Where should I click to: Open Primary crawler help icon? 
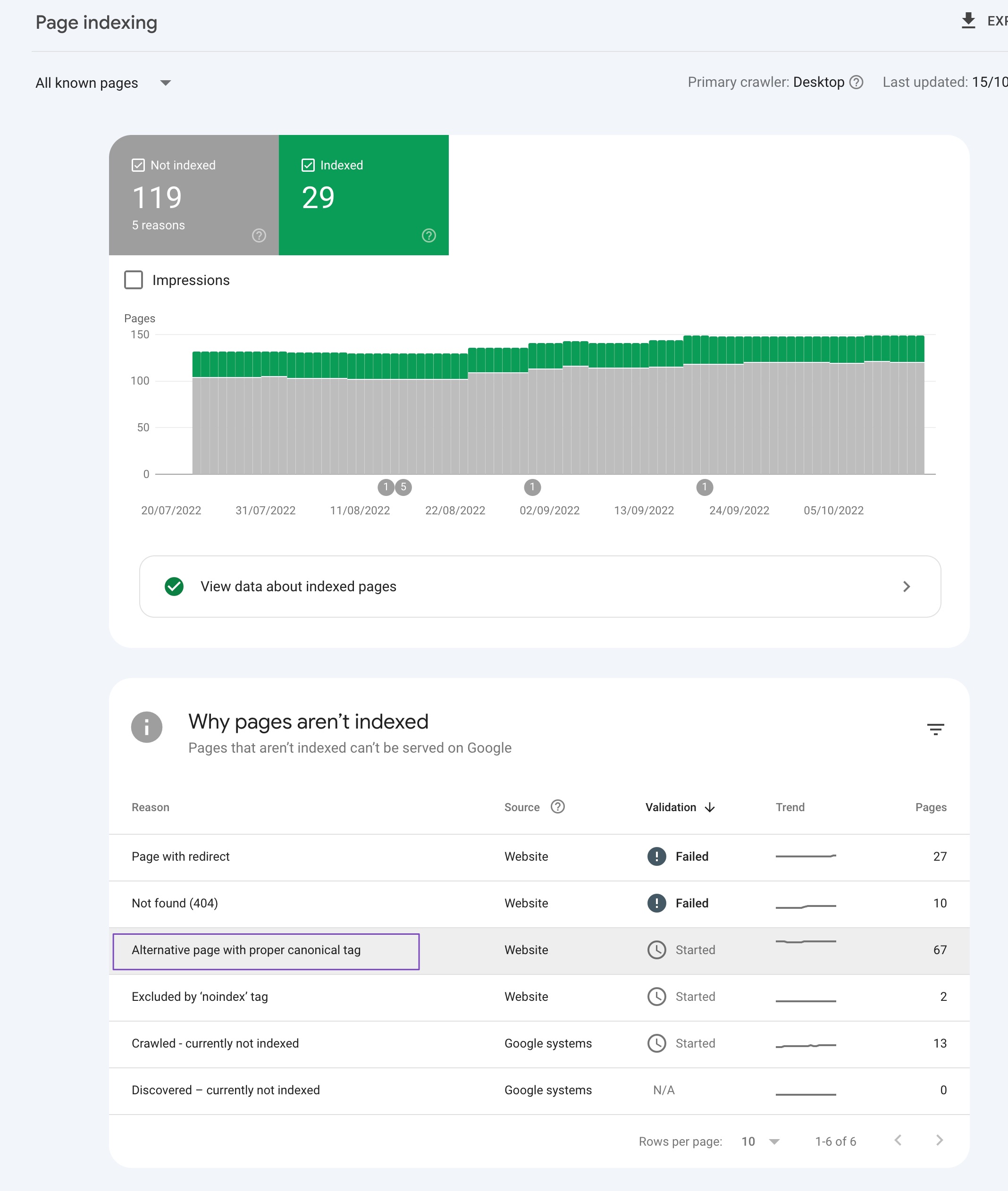tap(856, 82)
